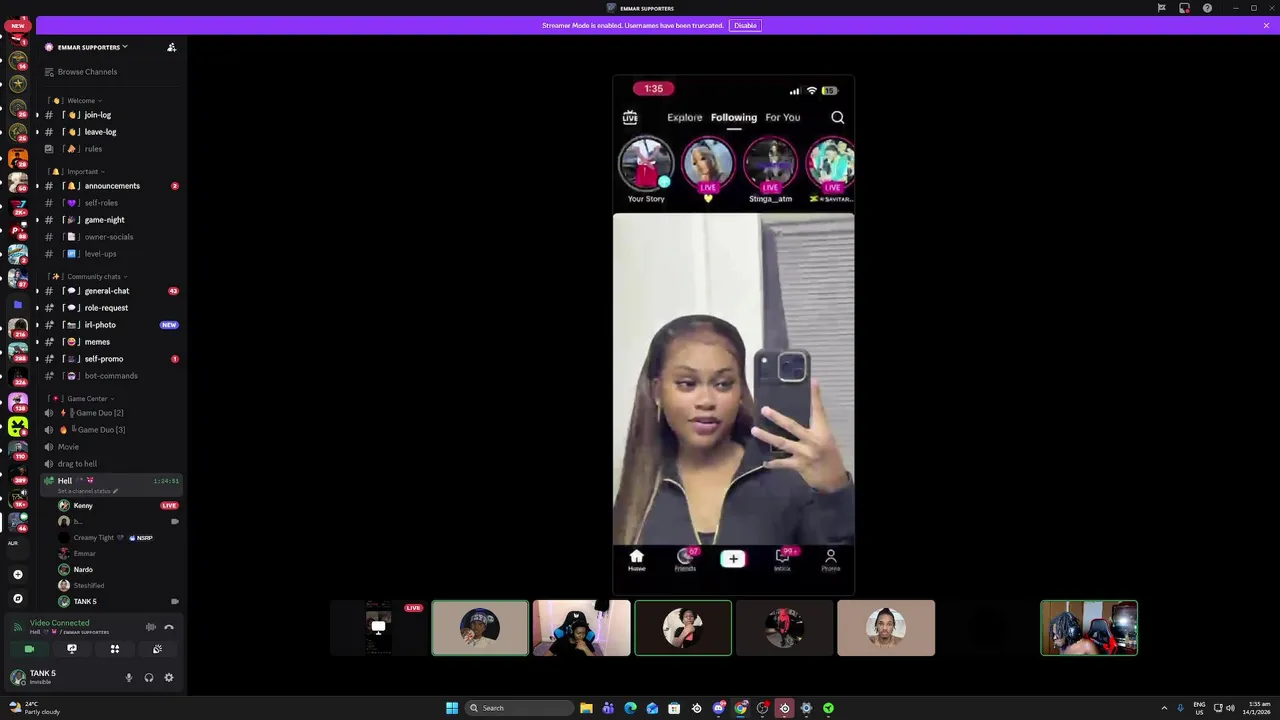Screen dimensions: 1280x720
Task: Open the irl-photo channel marked NEW
Action: point(111,325)
